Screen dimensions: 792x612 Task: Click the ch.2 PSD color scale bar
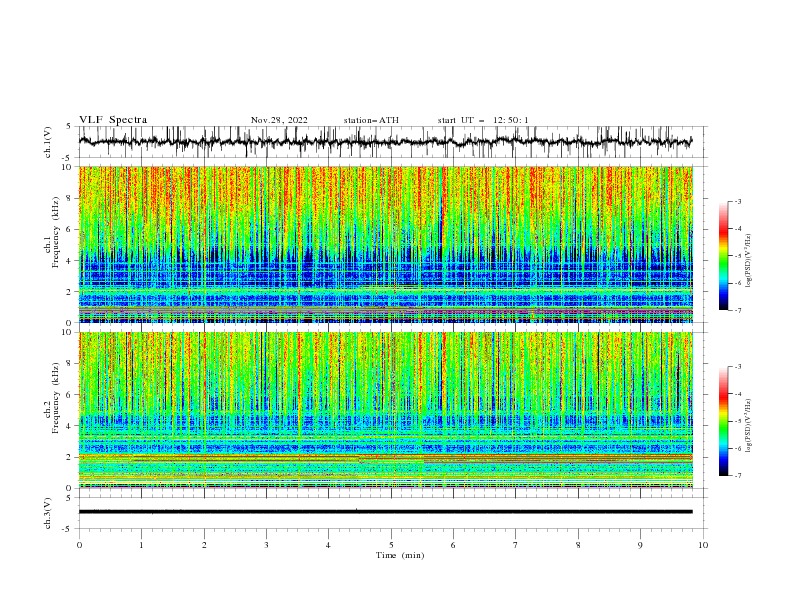click(723, 421)
